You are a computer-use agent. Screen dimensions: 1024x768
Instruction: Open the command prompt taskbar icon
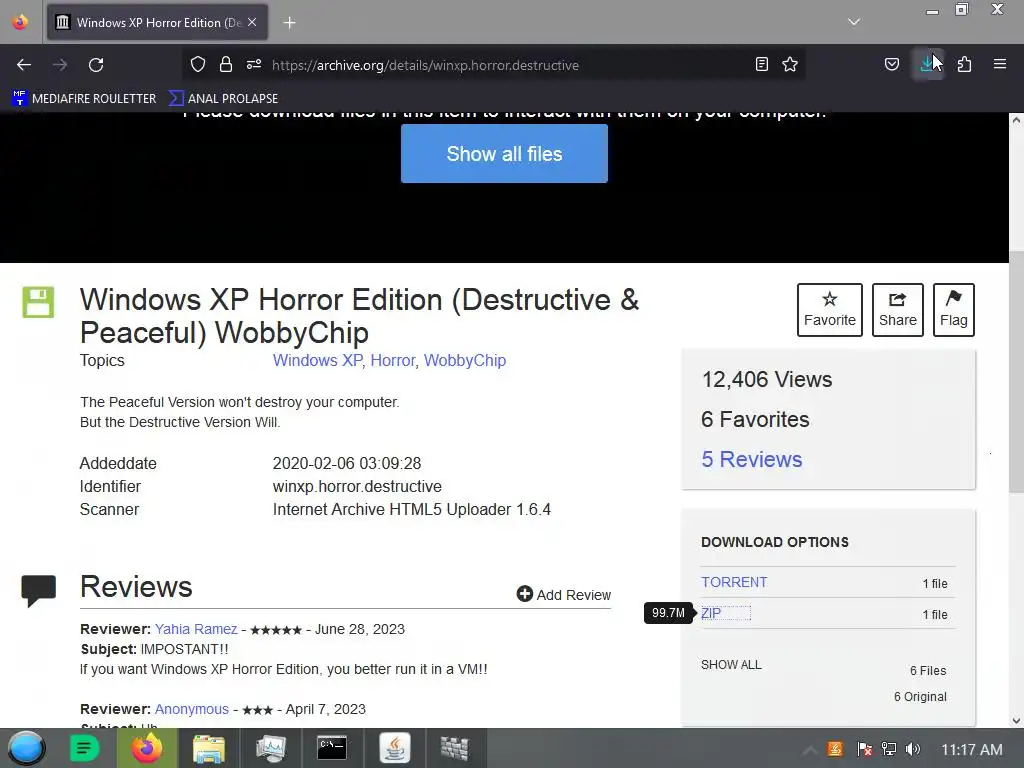(332, 748)
